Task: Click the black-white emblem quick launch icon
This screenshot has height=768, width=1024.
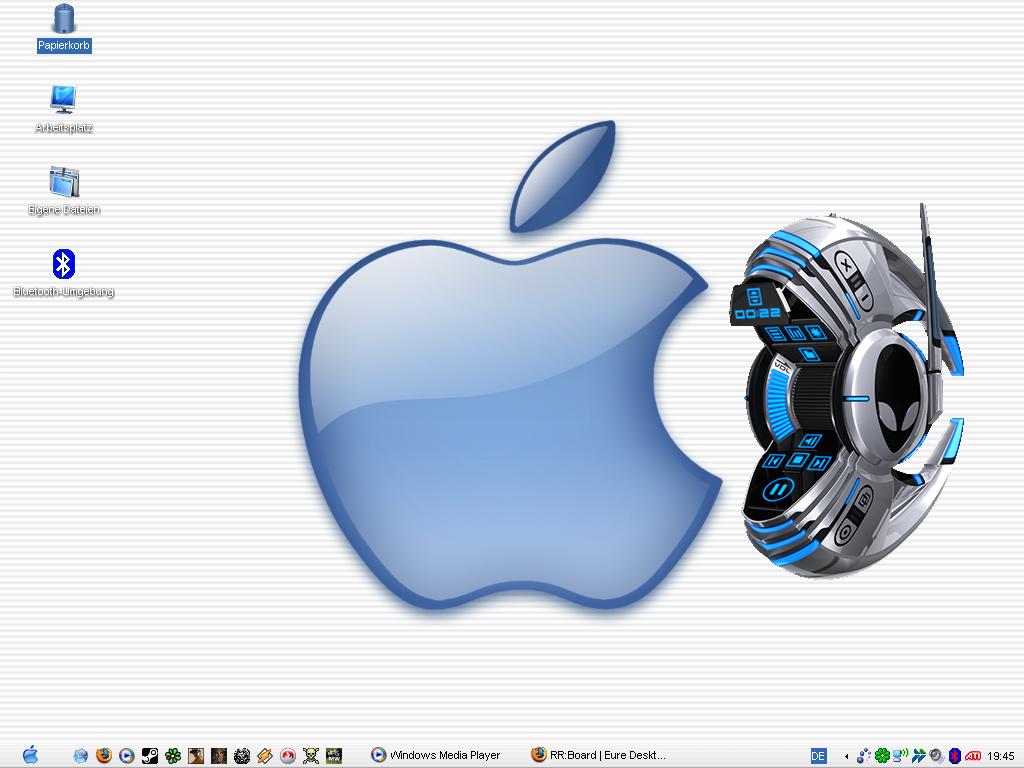Action: tap(242, 756)
